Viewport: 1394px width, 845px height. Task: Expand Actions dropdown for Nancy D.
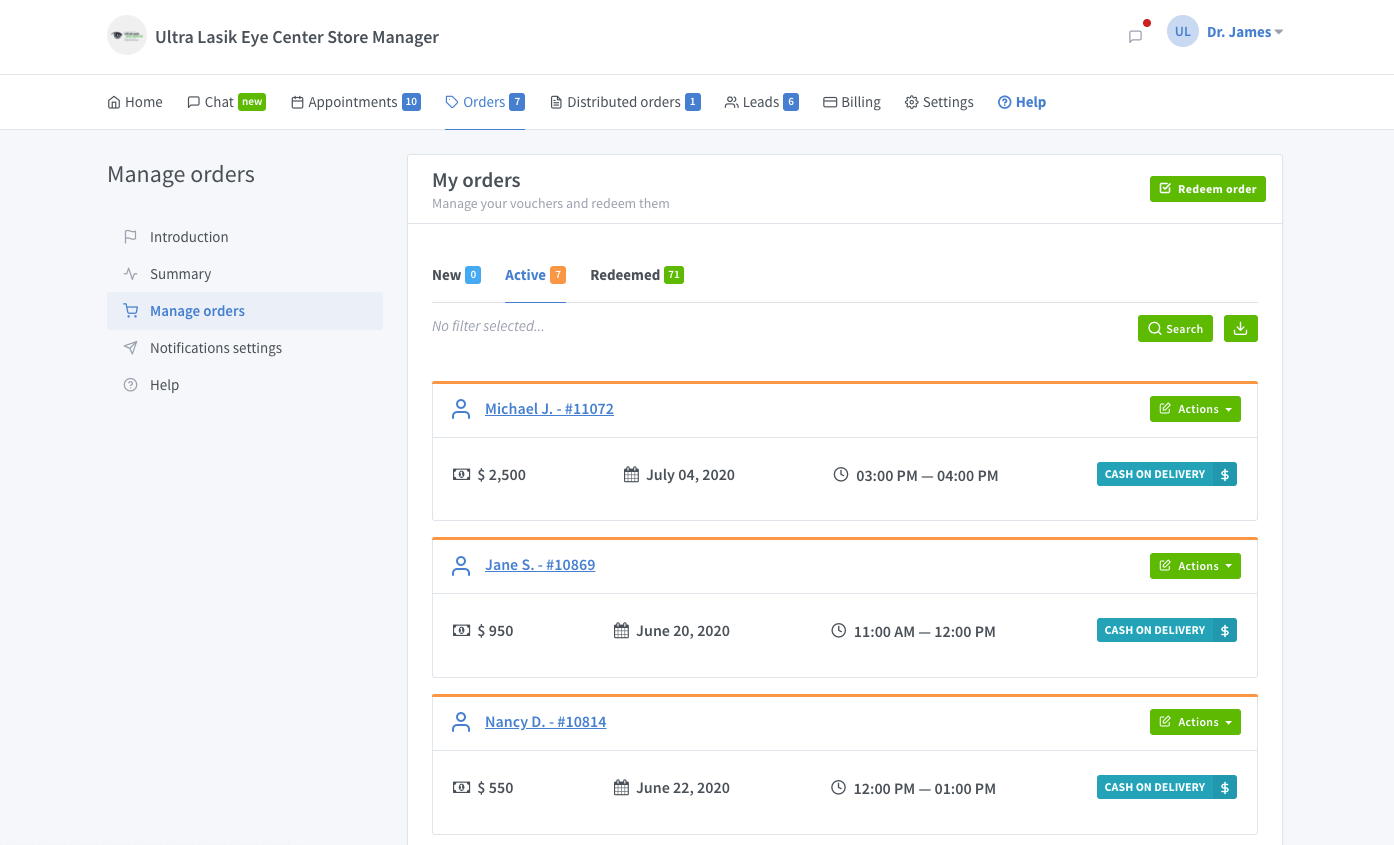1195,722
